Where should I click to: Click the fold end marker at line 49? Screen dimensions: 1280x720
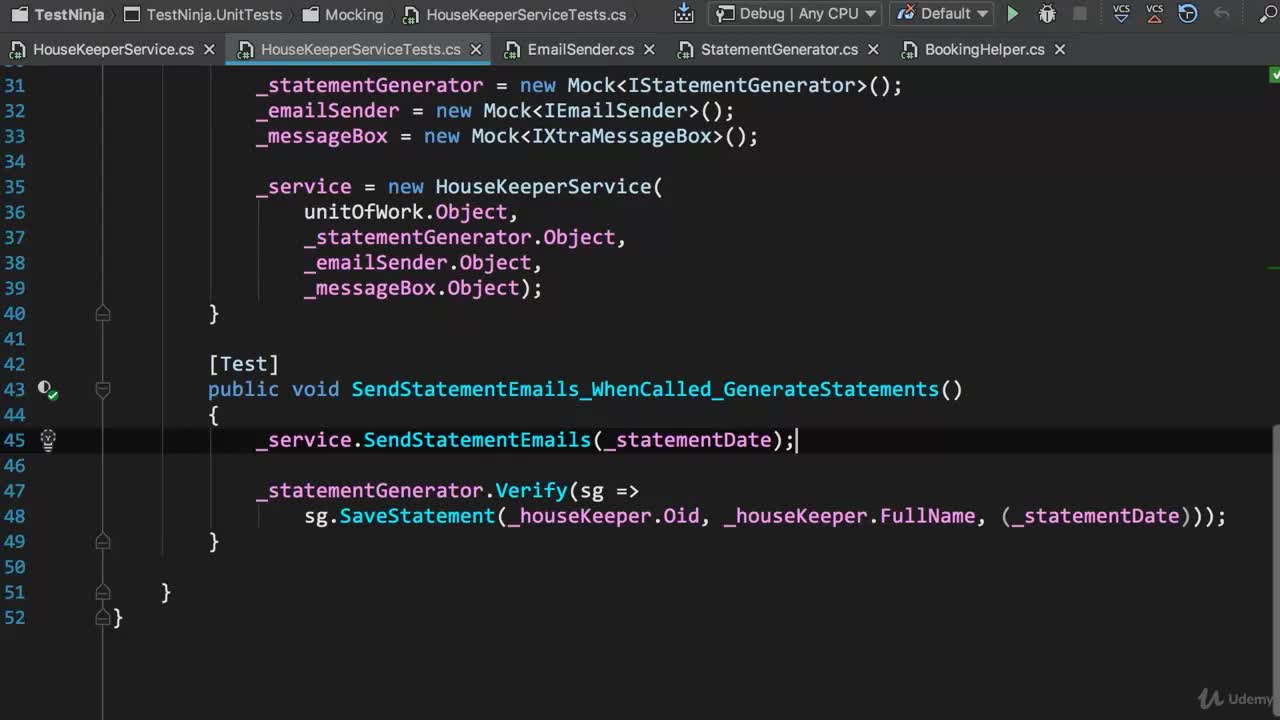tap(102, 541)
